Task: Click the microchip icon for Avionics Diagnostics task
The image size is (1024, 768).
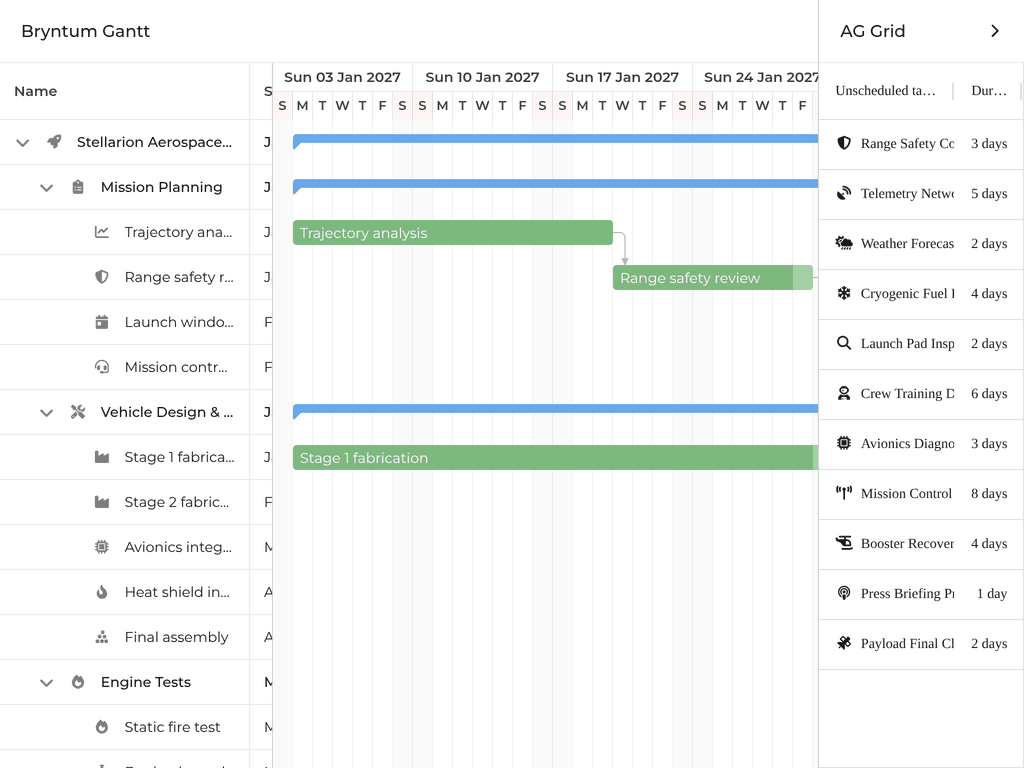Action: point(844,443)
